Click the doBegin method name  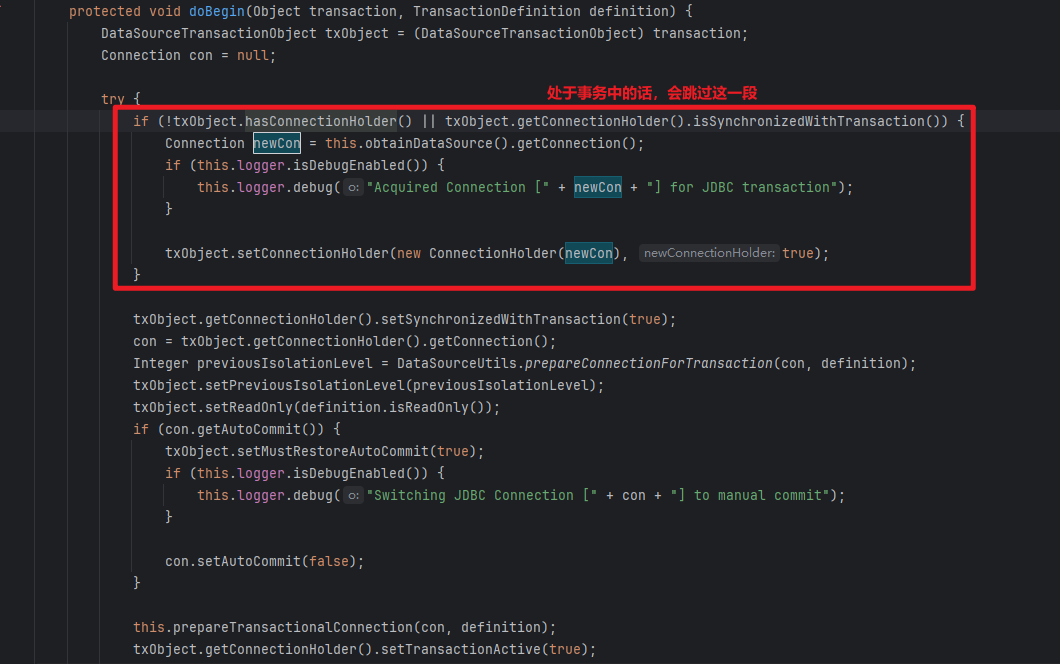(x=216, y=11)
